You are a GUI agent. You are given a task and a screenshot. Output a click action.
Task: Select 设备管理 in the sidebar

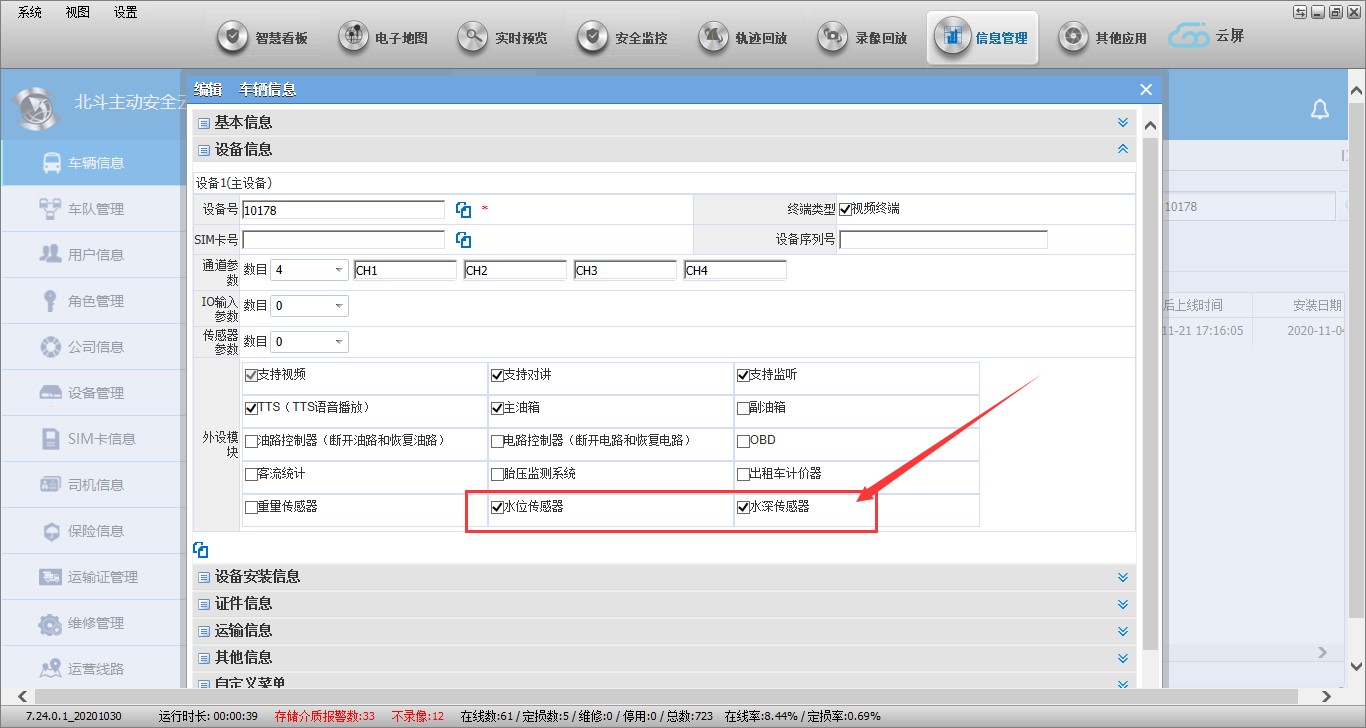tap(95, 393)
